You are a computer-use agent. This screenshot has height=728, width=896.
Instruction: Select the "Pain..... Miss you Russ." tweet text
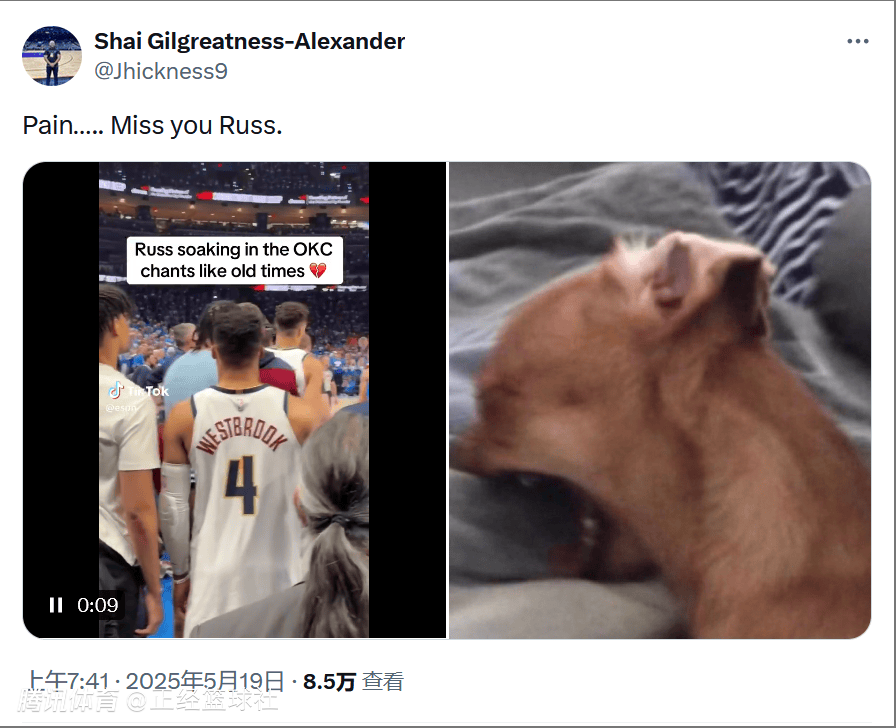pyautogui.click(x=153, y=125)
